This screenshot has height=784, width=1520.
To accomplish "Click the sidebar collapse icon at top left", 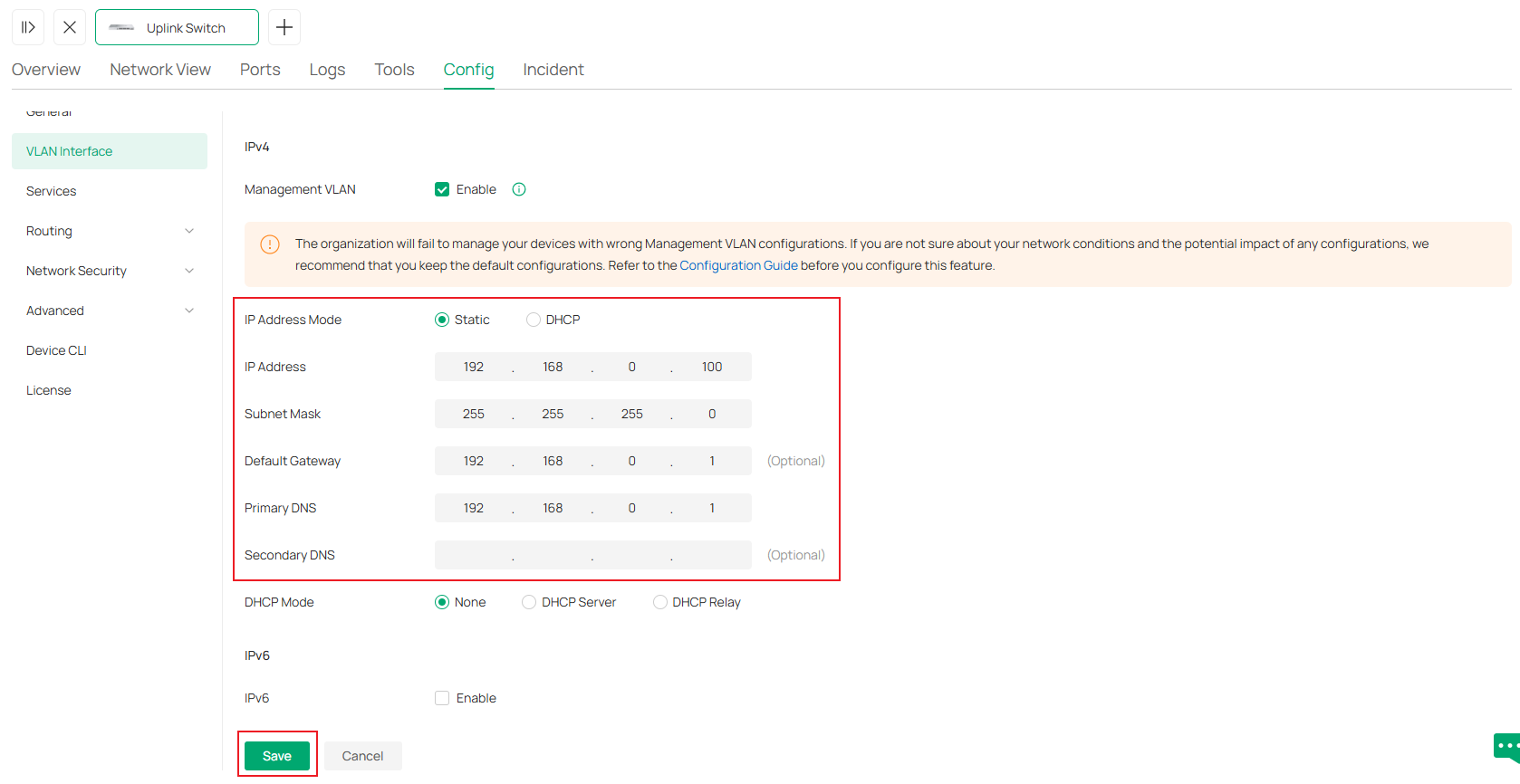I will 28,27.
